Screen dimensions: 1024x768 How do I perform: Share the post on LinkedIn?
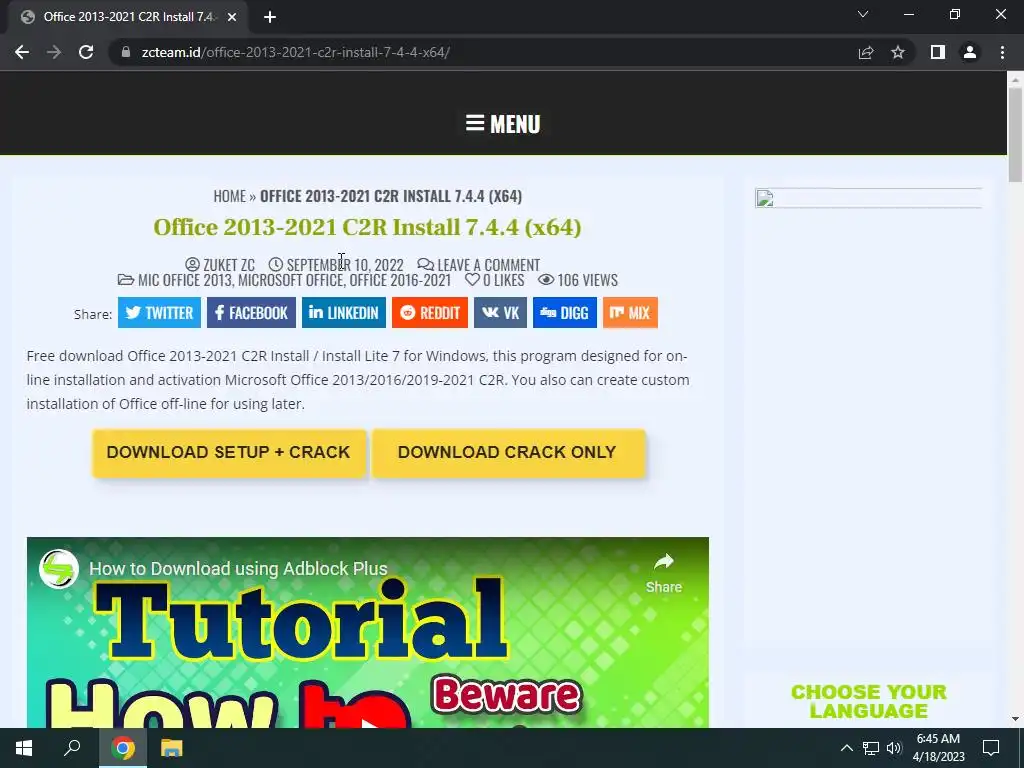click(x=344, y=313)
